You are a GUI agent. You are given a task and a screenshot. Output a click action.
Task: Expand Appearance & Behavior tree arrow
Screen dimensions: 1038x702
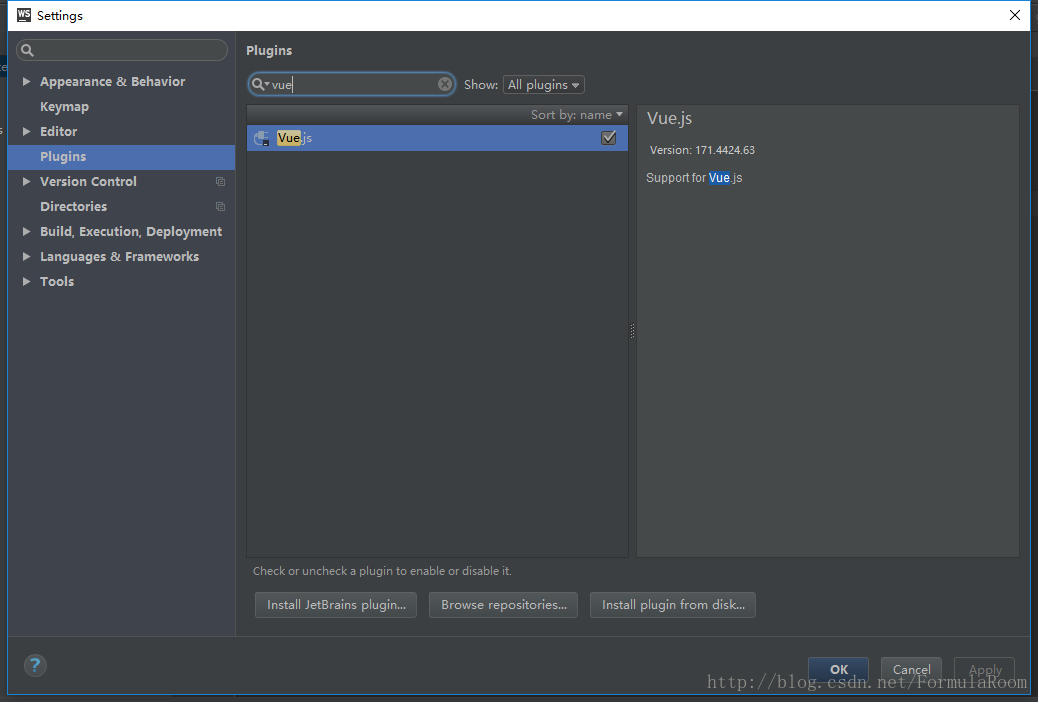point(26,81)
